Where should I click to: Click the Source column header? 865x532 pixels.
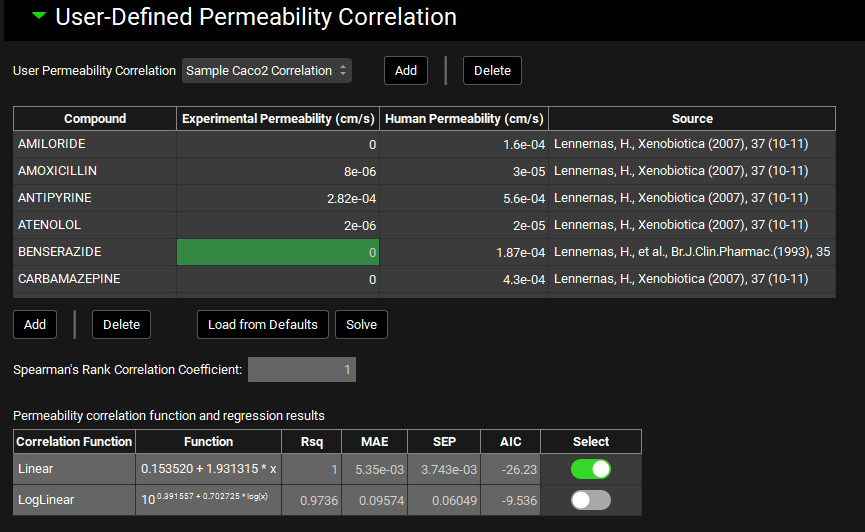[692, 118]
